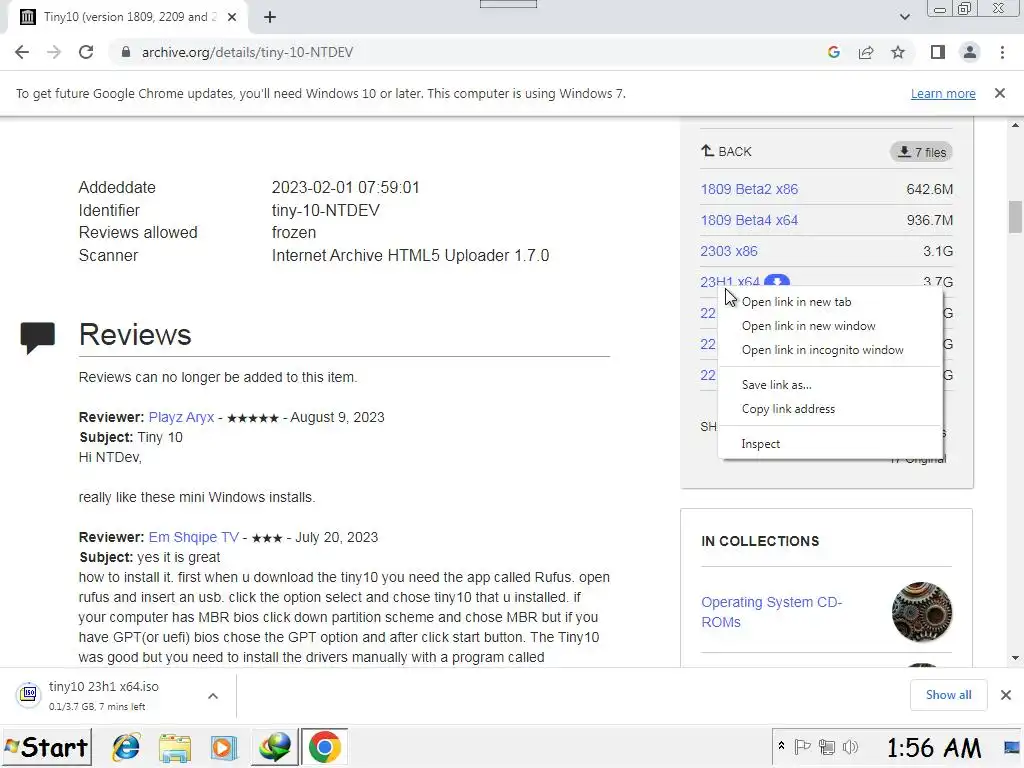Expand the tiny10 download options chevron
Viewport: 1024px width, 768px height.
[213, 696]
